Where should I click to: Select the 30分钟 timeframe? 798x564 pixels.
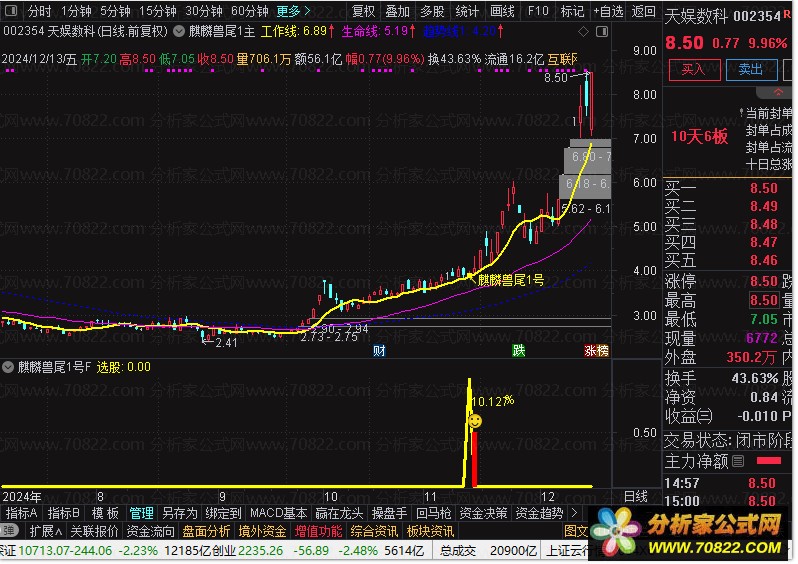click(x=204, y=11)
